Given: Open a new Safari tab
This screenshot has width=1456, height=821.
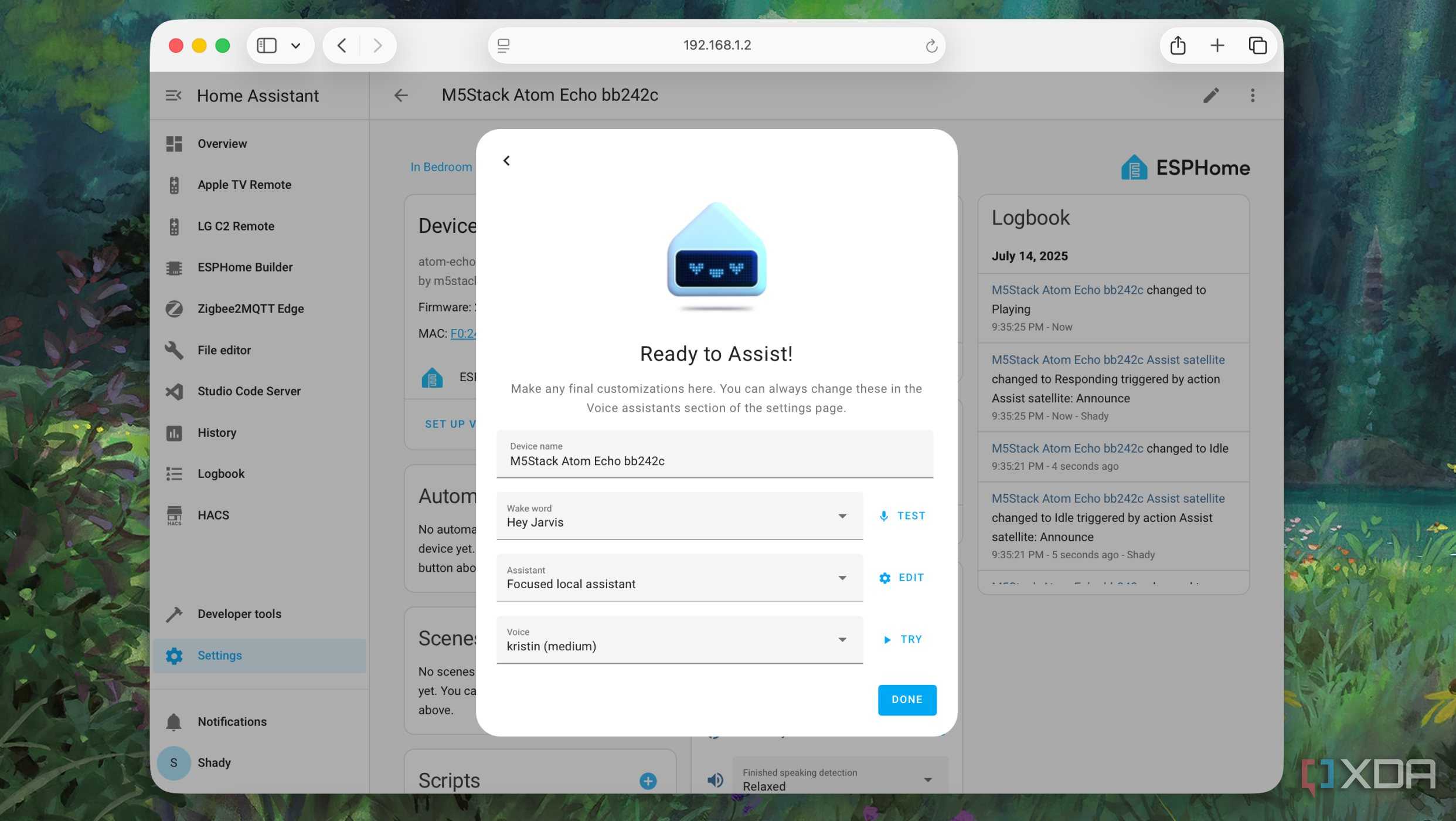Looking at the screenshot, I should click(x=1217, y=45).
